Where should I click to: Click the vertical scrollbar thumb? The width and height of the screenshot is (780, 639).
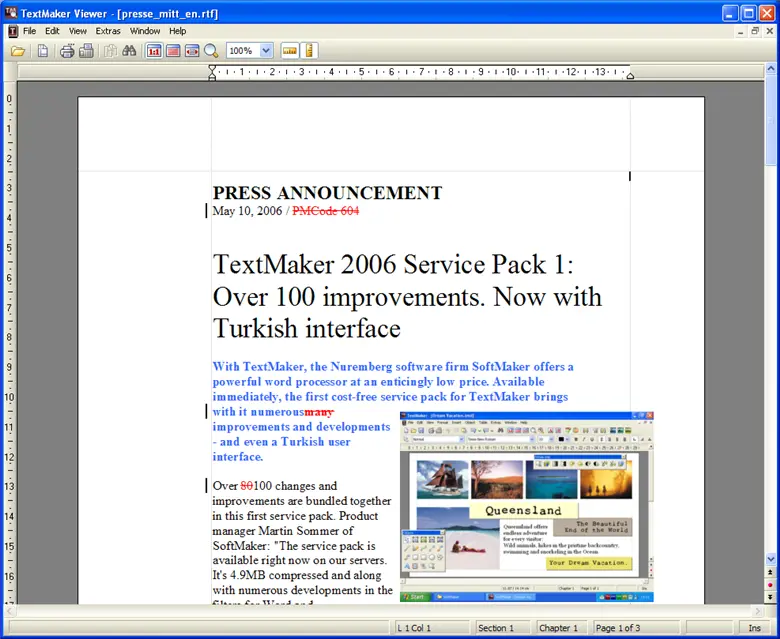[771, 120]
